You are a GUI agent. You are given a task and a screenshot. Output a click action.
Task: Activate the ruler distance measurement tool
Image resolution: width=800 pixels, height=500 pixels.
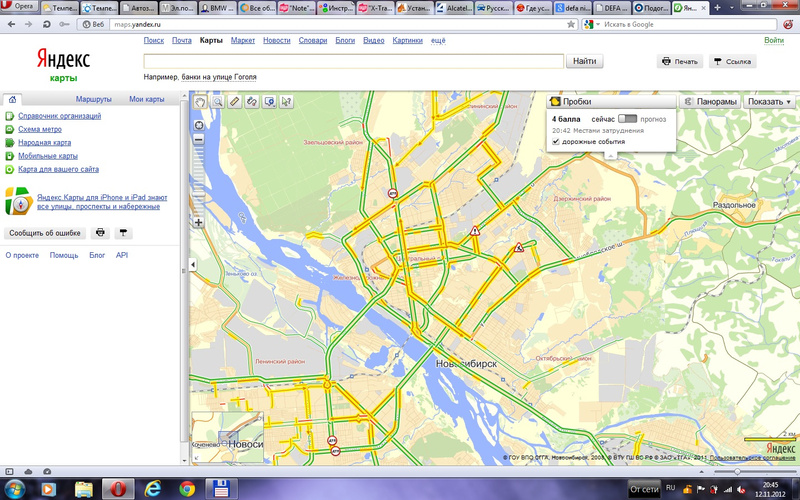pyautogui.click(x=234, y=101)
